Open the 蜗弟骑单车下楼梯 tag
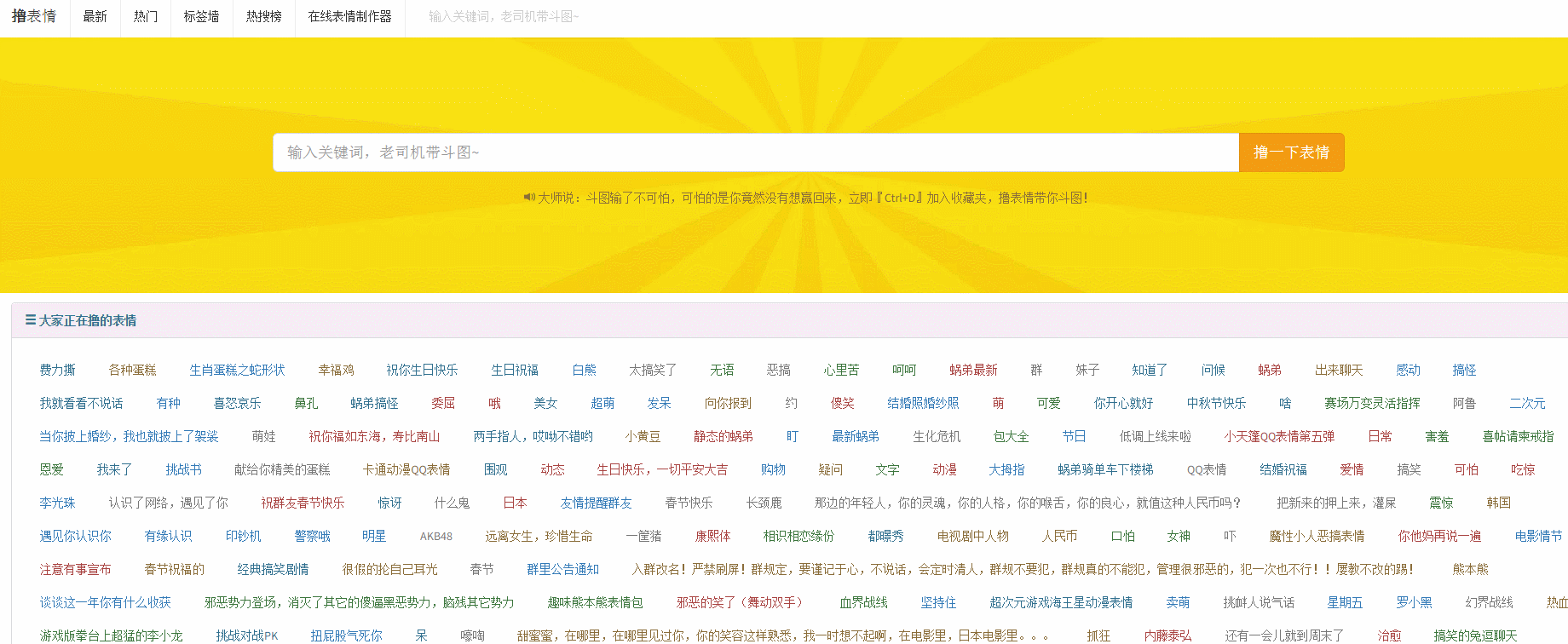Viewport: 1568px width, 644px height. click(1105, 469)
